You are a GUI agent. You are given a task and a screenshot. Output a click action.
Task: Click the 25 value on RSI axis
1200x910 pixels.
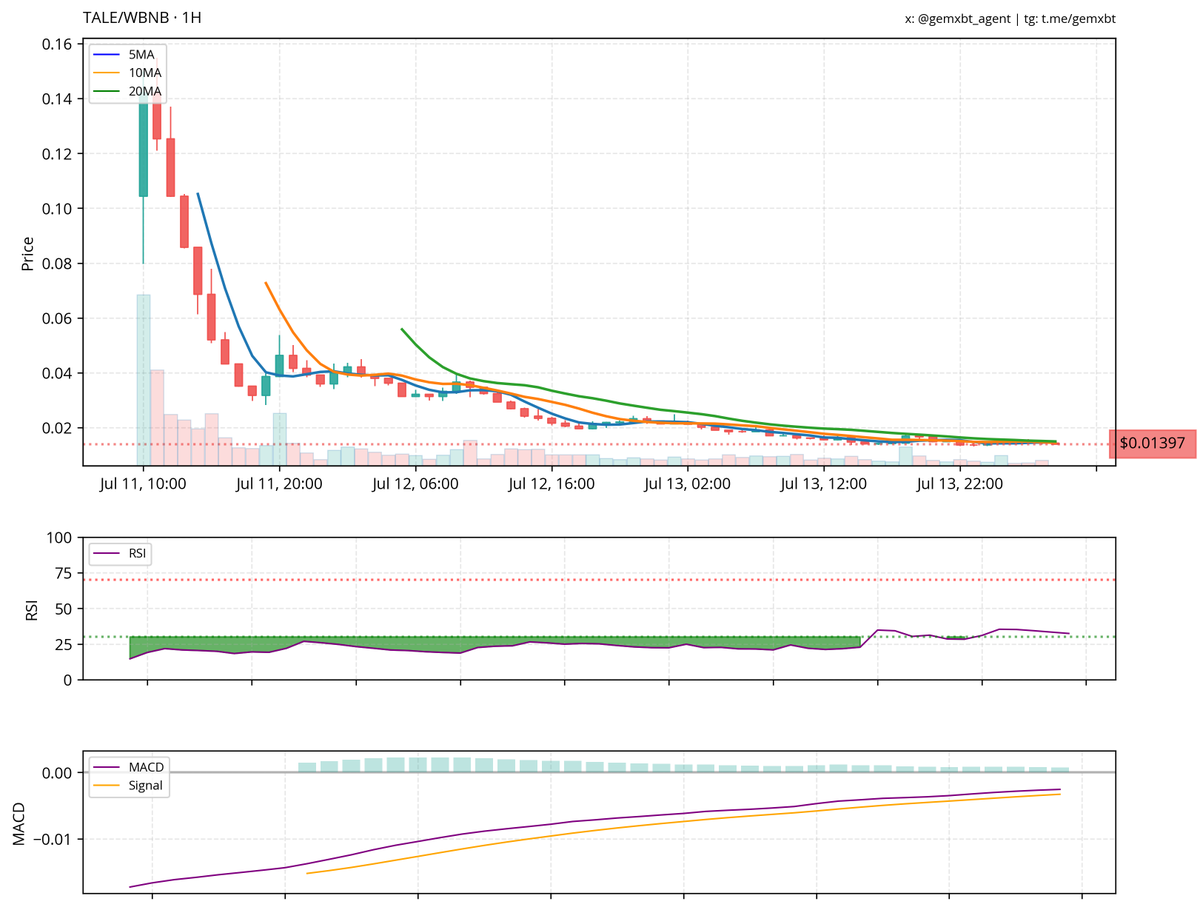62,645
